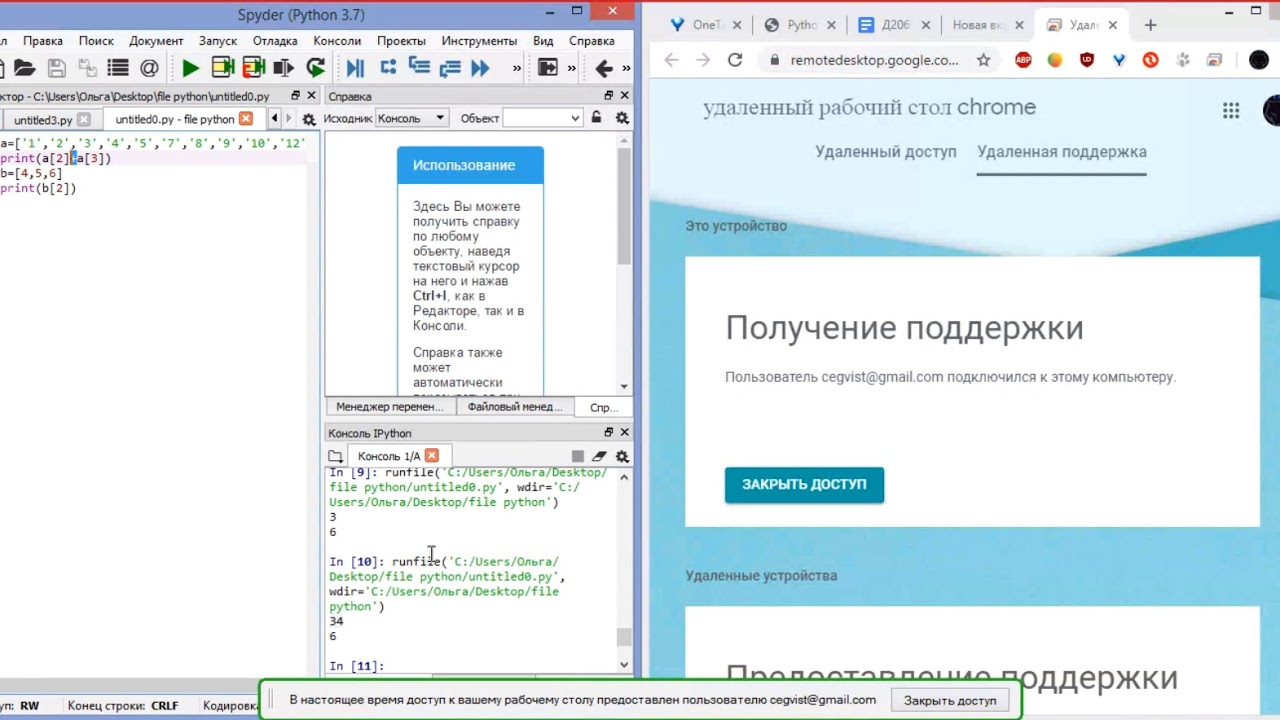This screenshot has width=1280, height=720.
Task: Switch to Менеджер перемен... tab
Action: pyautogui.click(x=390, y=407)
